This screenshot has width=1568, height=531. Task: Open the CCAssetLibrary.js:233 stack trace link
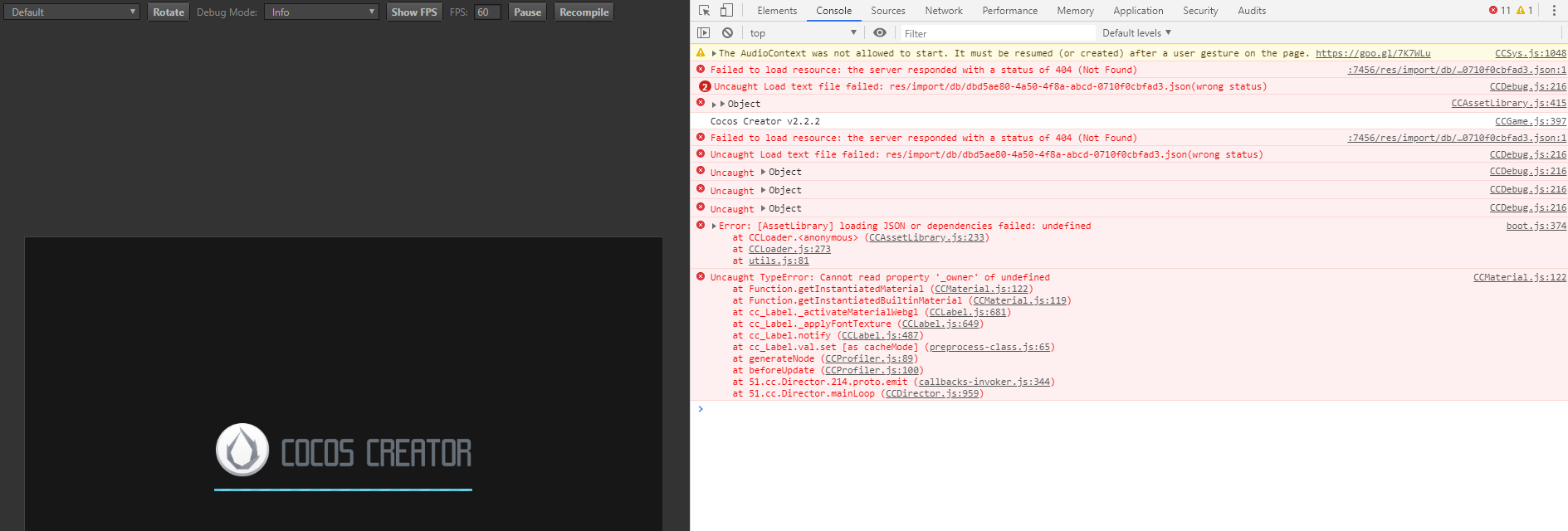click(x=927, y=237)
